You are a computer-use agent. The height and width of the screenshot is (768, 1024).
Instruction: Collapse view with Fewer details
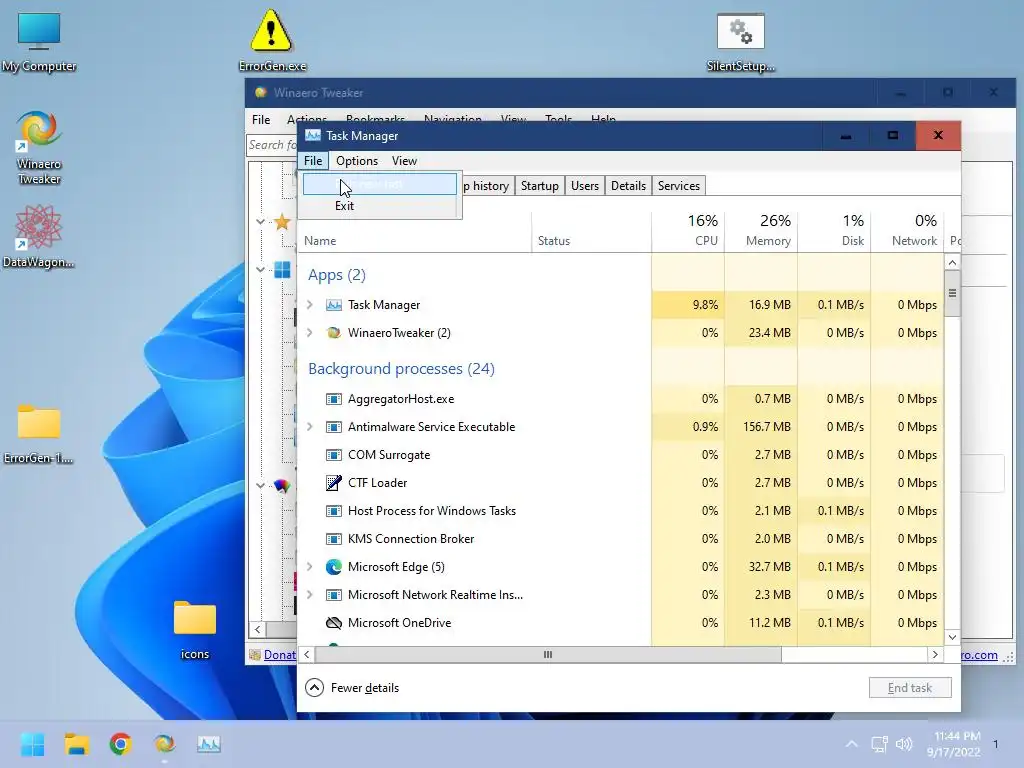352,688
